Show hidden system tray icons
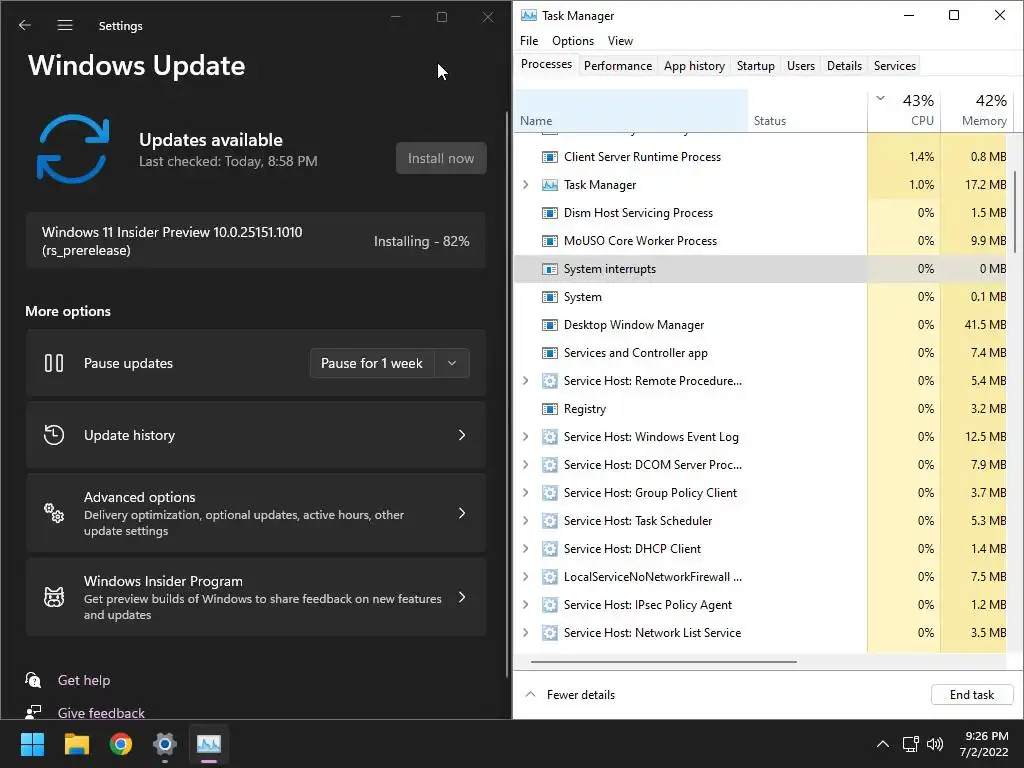The image size is (1024, 768). click(882, 744)
